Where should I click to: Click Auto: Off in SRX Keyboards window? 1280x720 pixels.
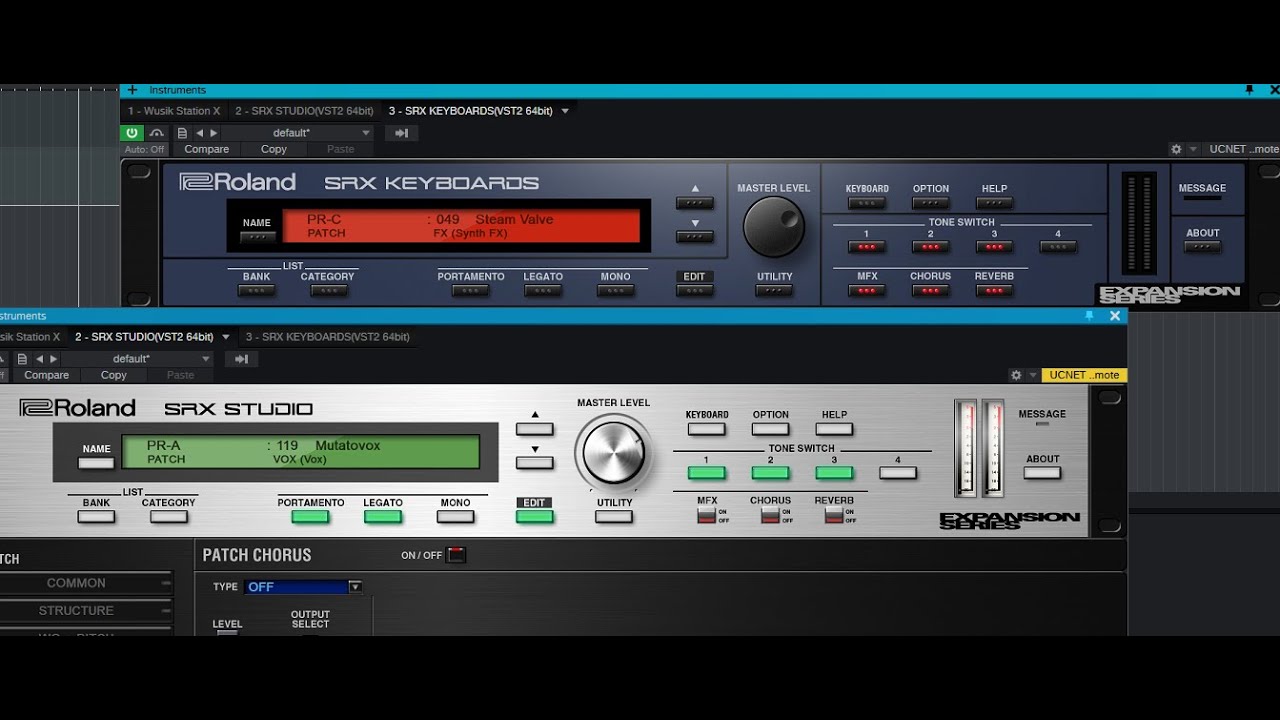tap(145, 149)
